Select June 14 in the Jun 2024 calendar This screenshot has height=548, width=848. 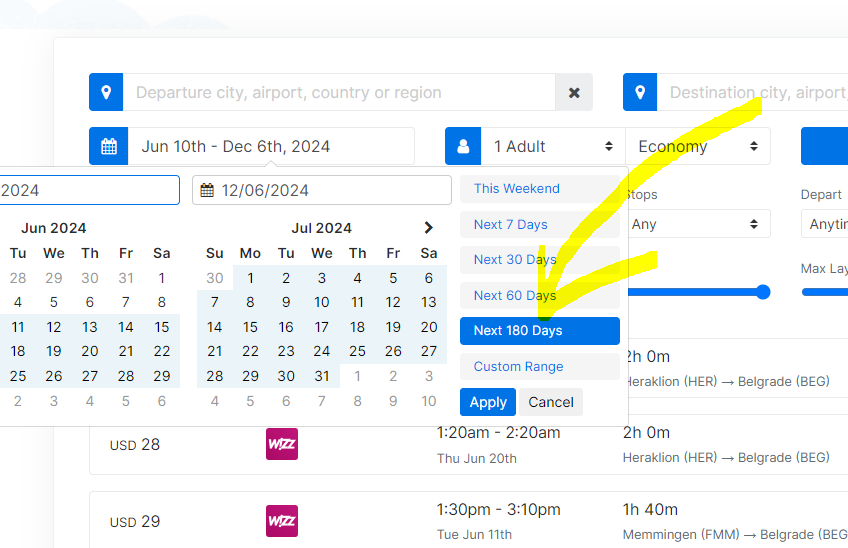[125, 327]
